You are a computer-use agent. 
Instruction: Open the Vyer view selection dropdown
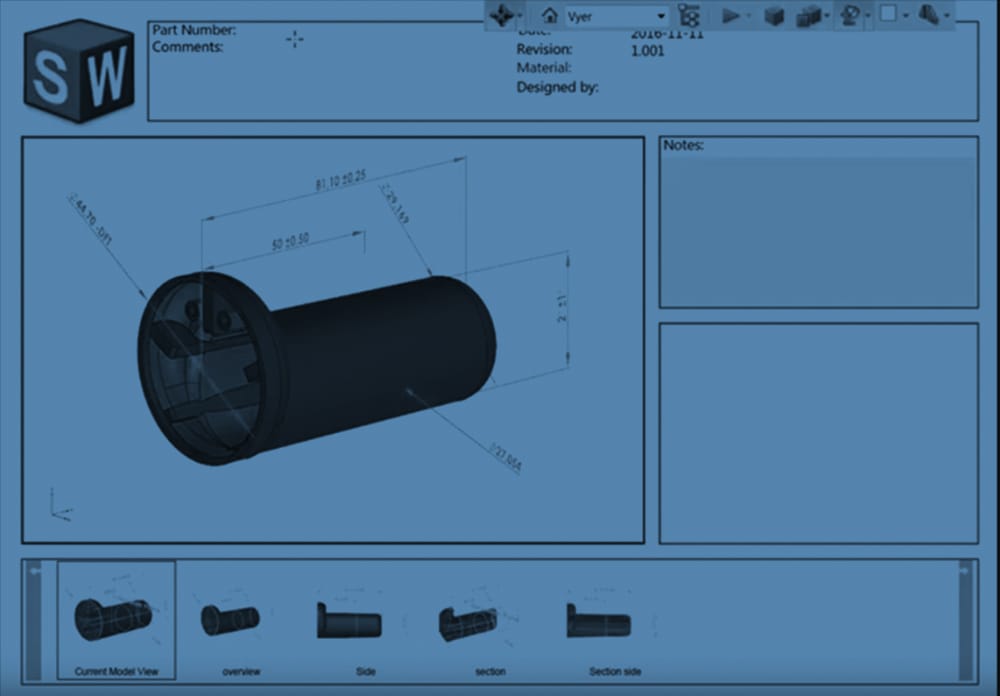[x=661, y=16]
